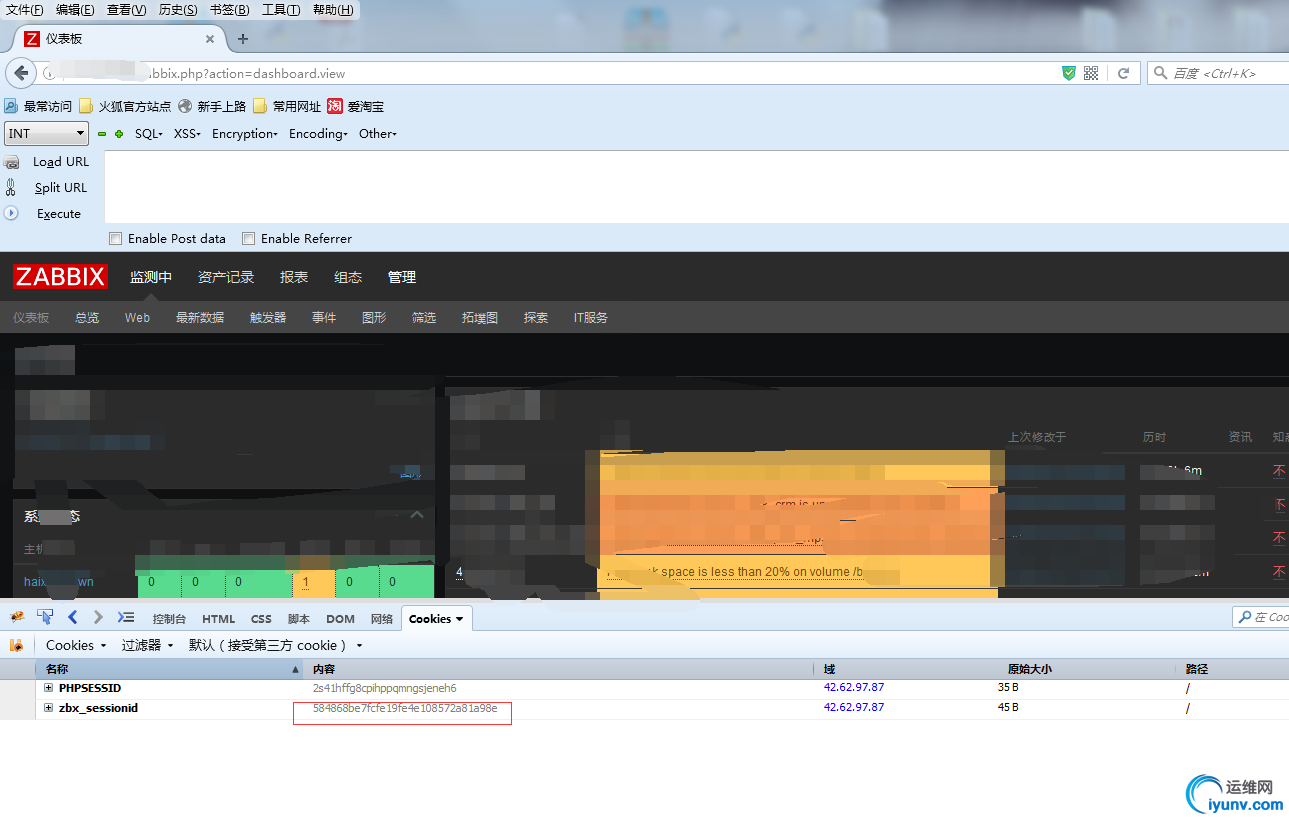This screenshot has width=1289, height=821.
Task: Open a new tab with the plus button
Action: pos(242,39)
